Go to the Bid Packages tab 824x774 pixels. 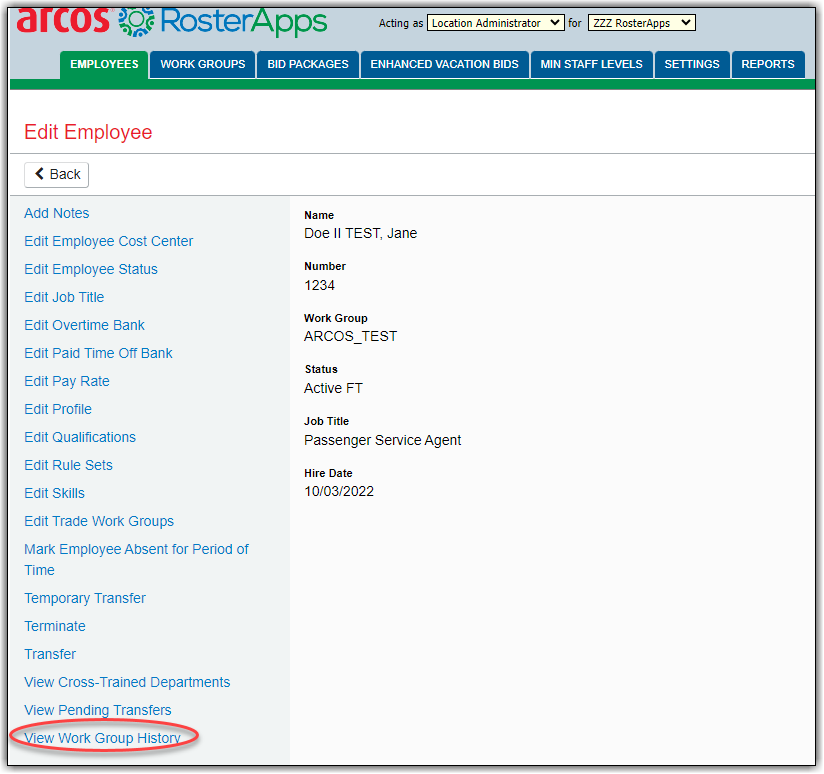click(308, 64)
